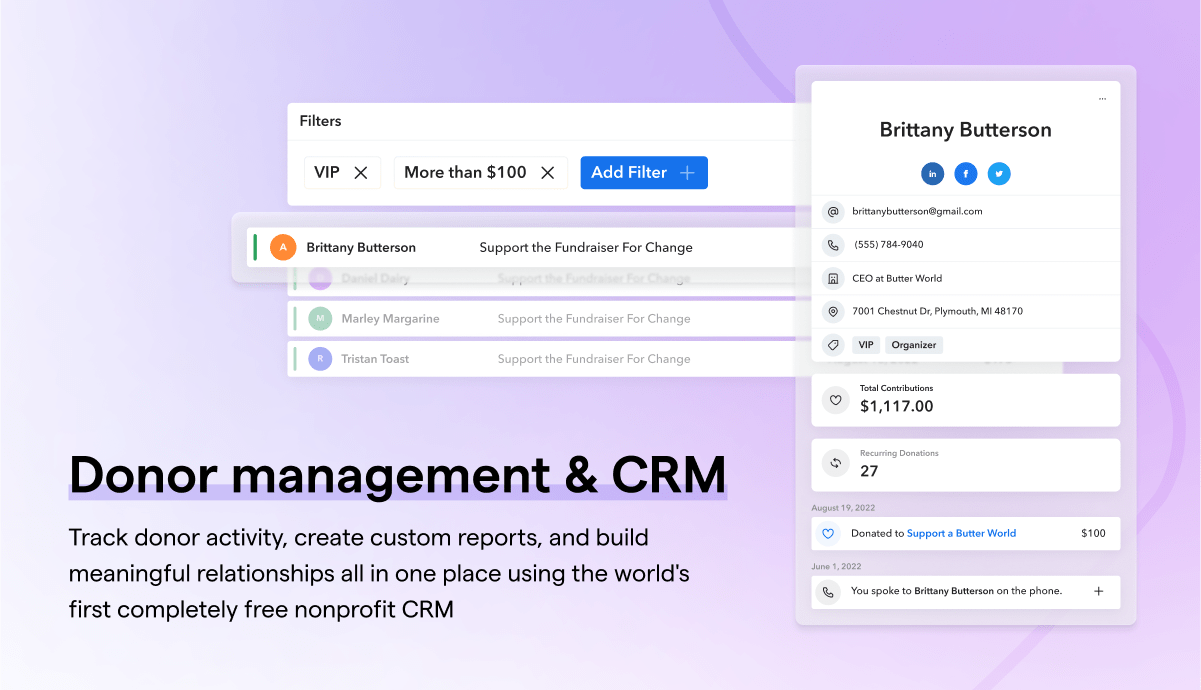Click the building icon by CEO at Butter World

coord(832,279)
